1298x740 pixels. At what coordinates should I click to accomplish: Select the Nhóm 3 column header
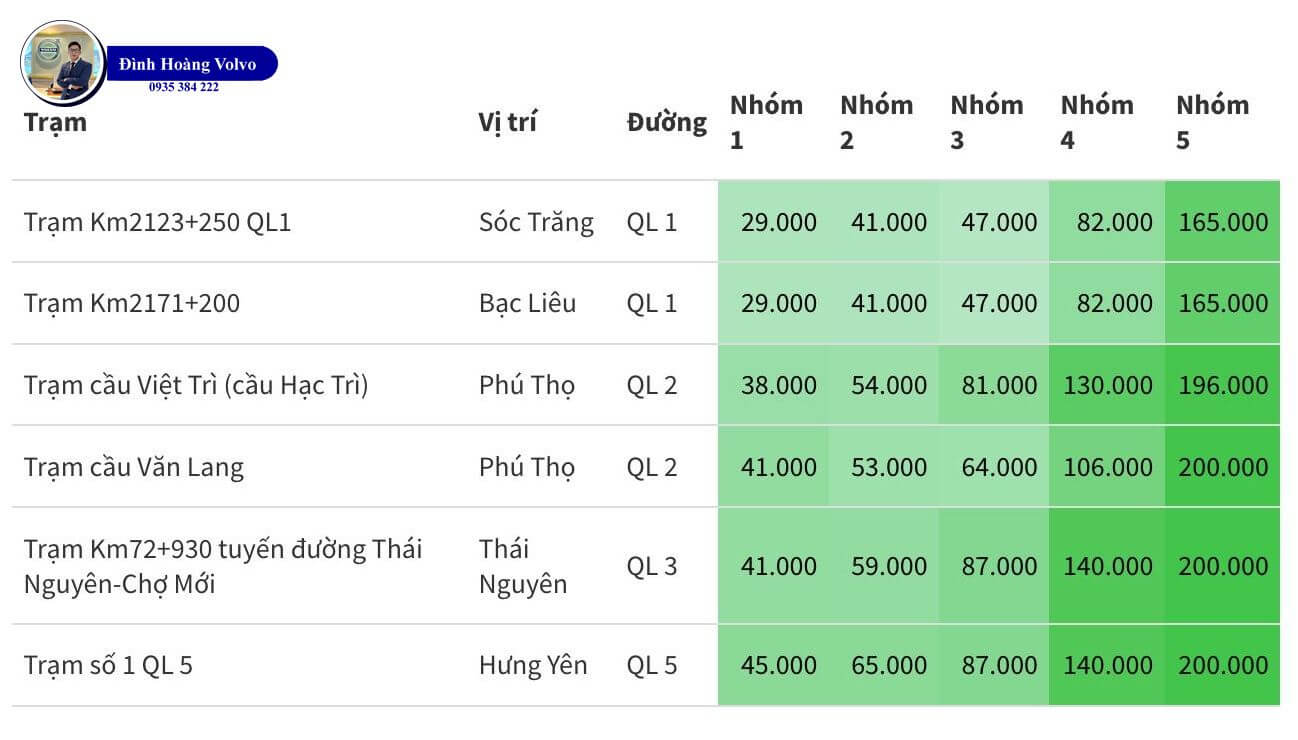(987, 123)
